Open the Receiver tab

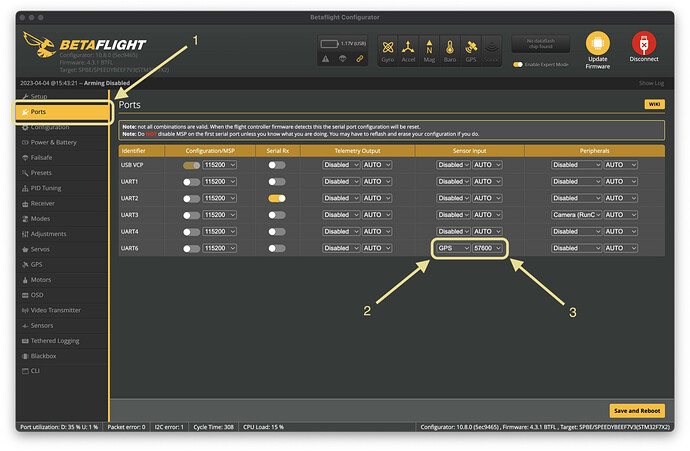click(62, 204)
